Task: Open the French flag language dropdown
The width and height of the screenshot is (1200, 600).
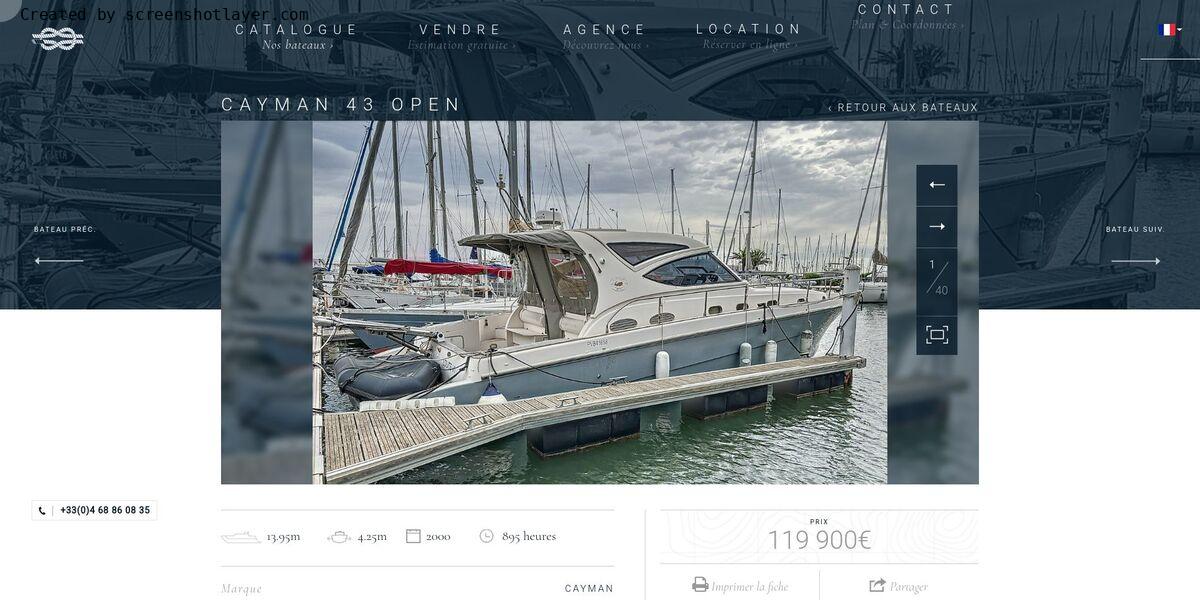Action: 1170,30
